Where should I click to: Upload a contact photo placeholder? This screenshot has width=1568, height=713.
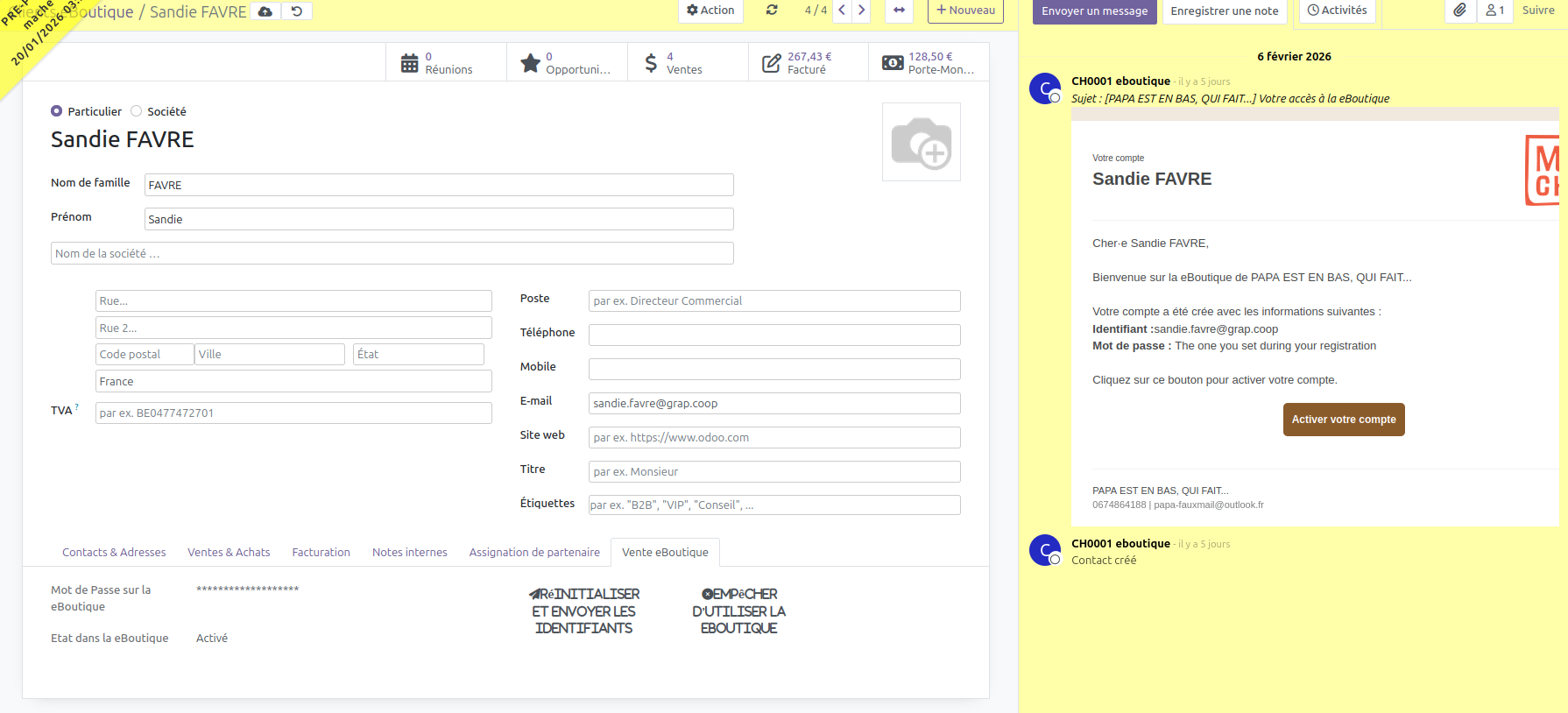pos(921,142)
